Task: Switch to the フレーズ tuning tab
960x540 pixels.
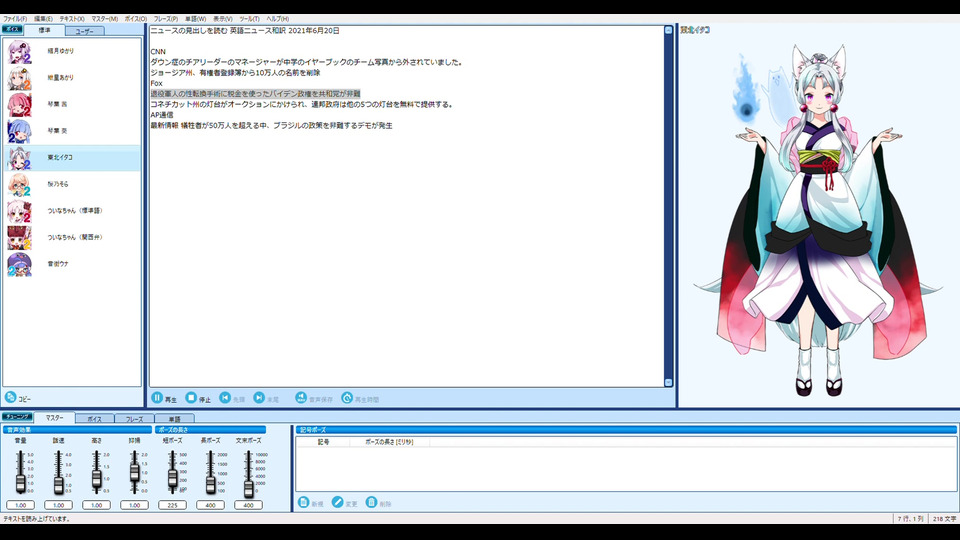Action: (134, 419)
